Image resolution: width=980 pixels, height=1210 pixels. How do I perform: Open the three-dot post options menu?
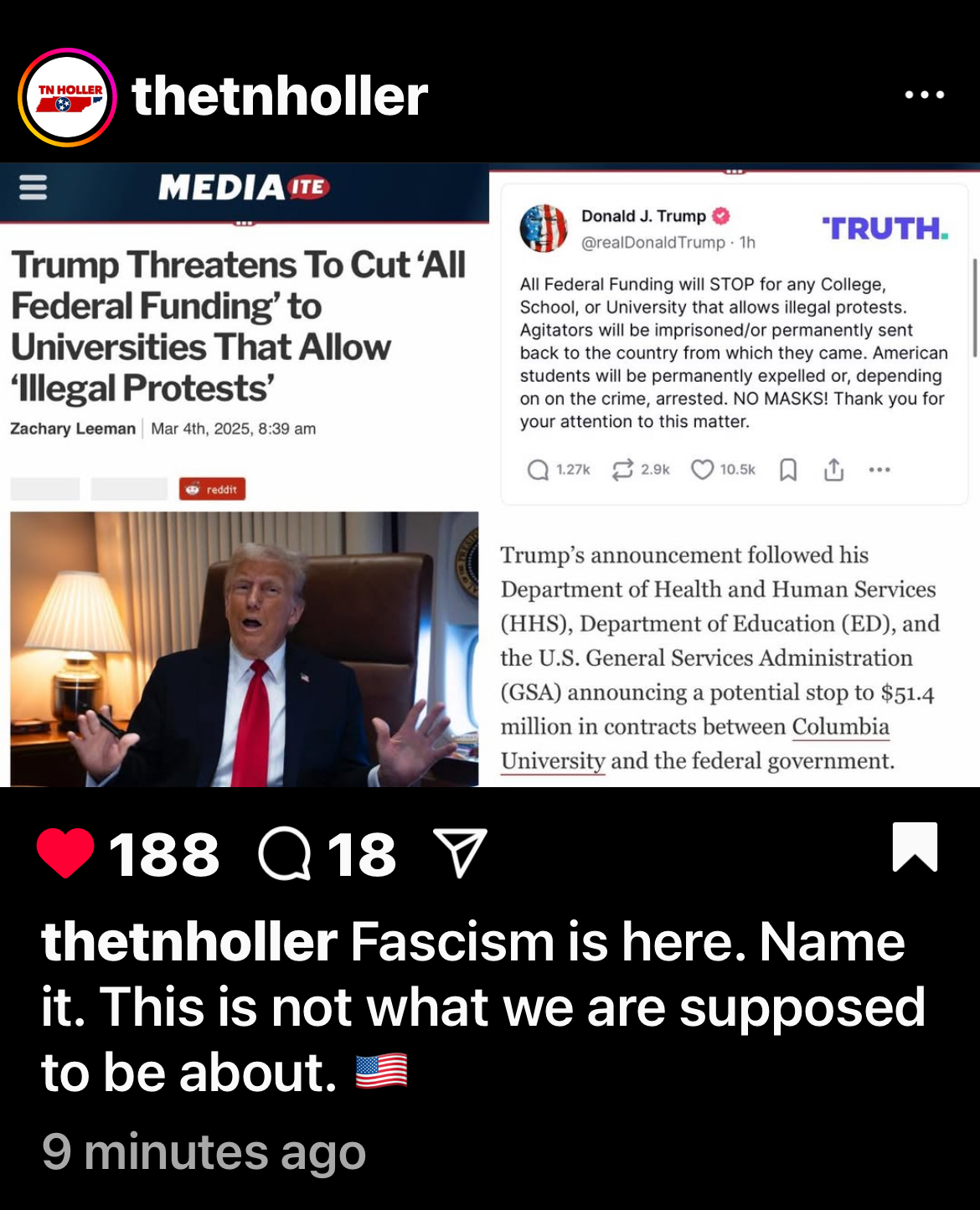925,95
